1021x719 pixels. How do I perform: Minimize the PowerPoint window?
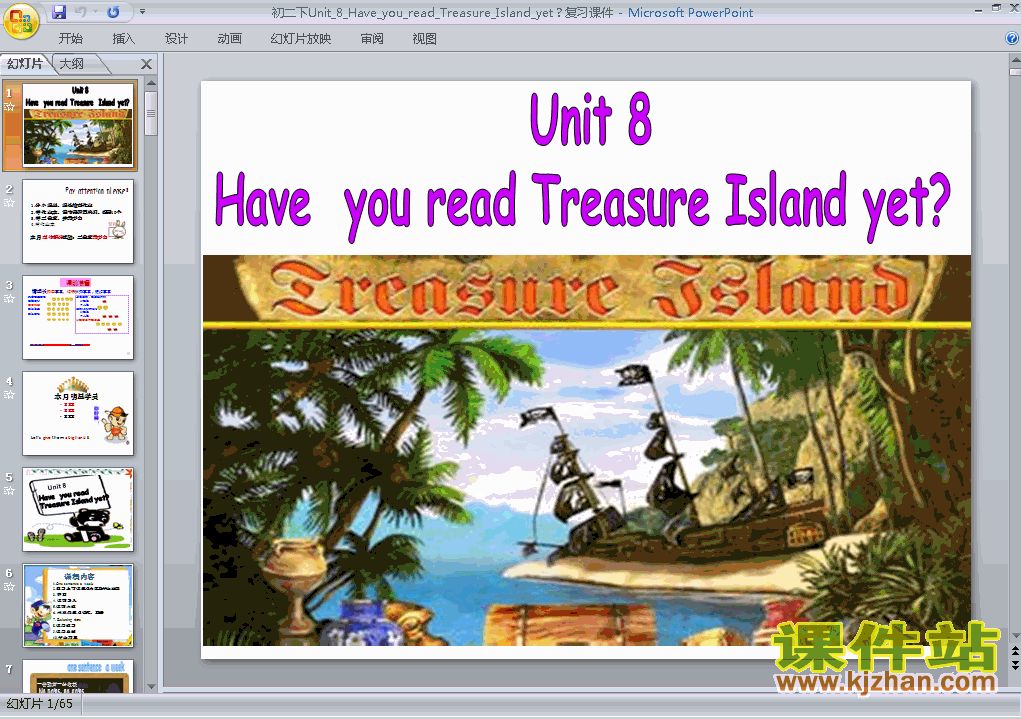[979, 9]
